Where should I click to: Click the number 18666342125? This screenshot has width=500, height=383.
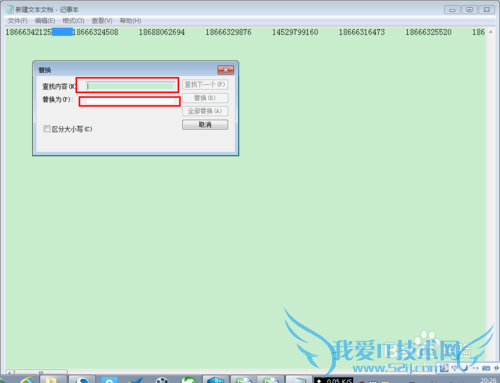[28, 32]
